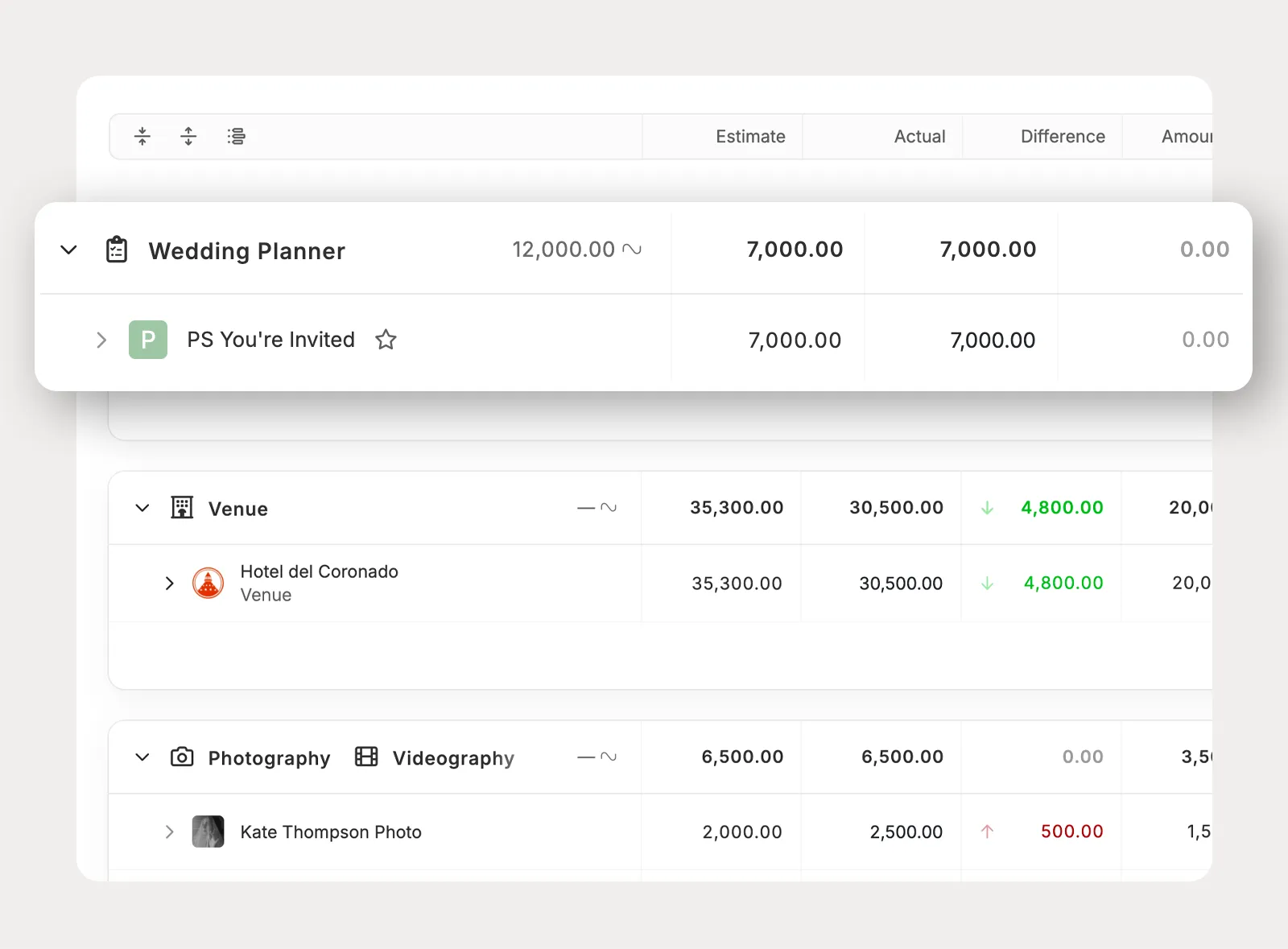
Task: Click Kate Thompson difference 500.00
Action: (1071, 831)
